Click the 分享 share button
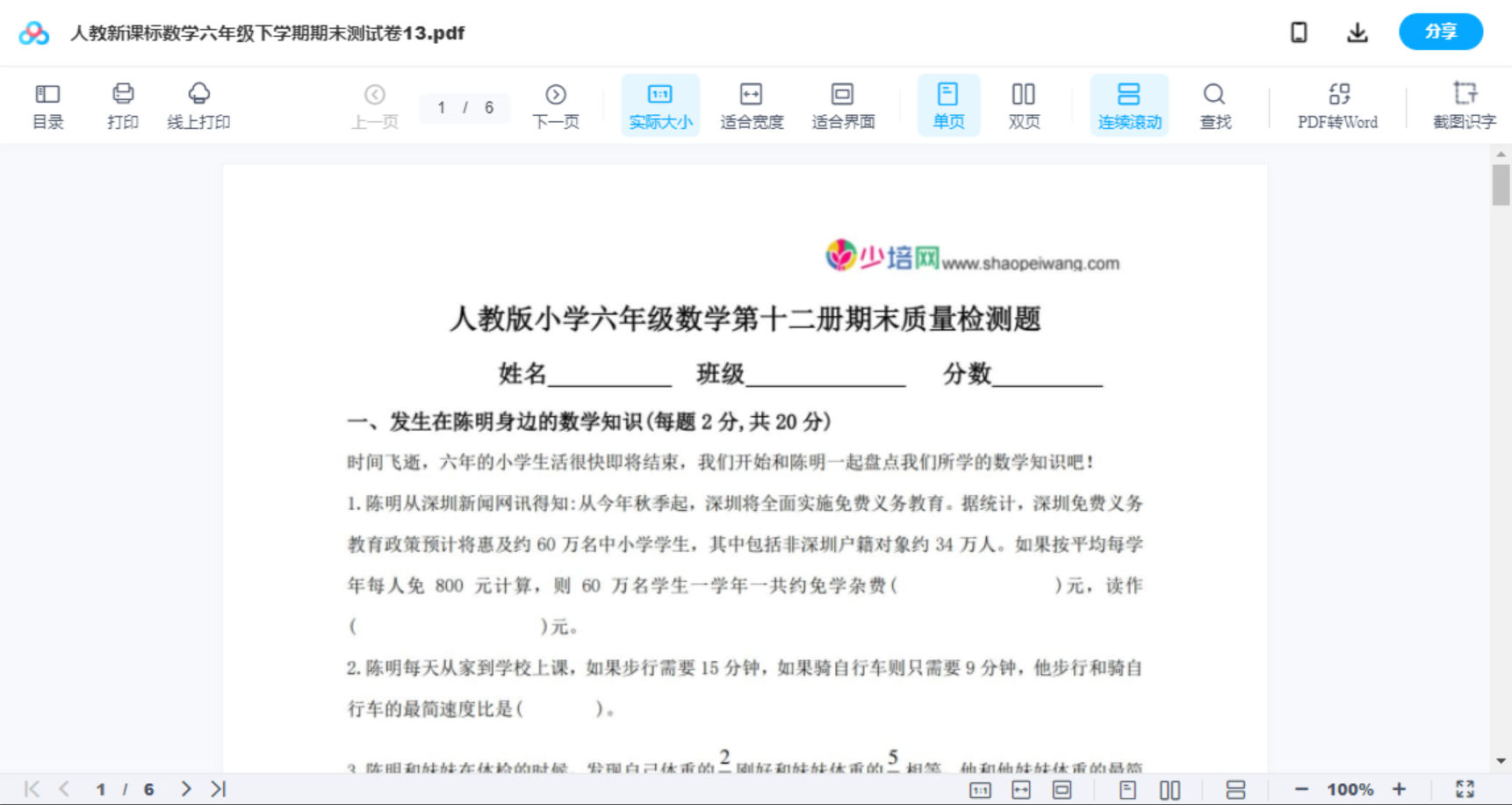Image resolution: width=1512 pixels, height=805 pixels. [x=1440, y=32]
